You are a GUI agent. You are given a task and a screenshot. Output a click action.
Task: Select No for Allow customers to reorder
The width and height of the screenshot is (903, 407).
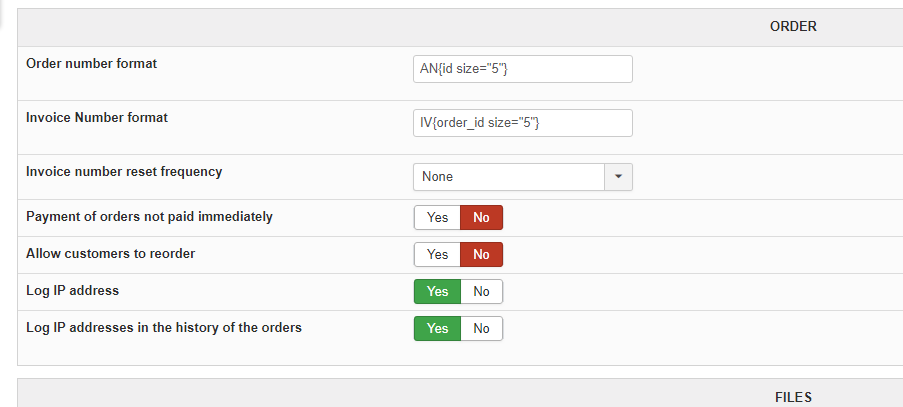click(x=481, y=255)
